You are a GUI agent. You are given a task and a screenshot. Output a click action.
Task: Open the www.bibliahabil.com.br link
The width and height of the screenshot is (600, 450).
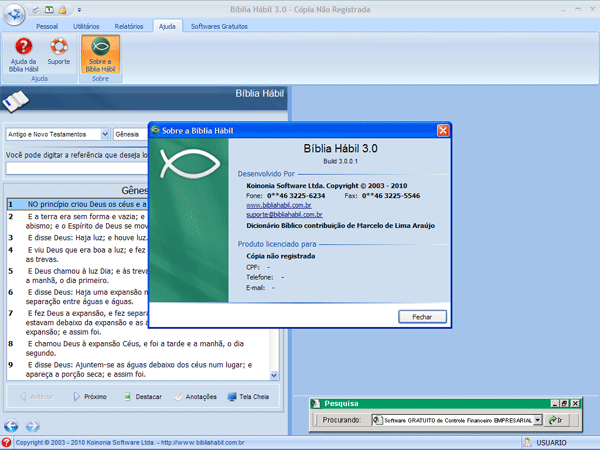[x=278, y=205]
